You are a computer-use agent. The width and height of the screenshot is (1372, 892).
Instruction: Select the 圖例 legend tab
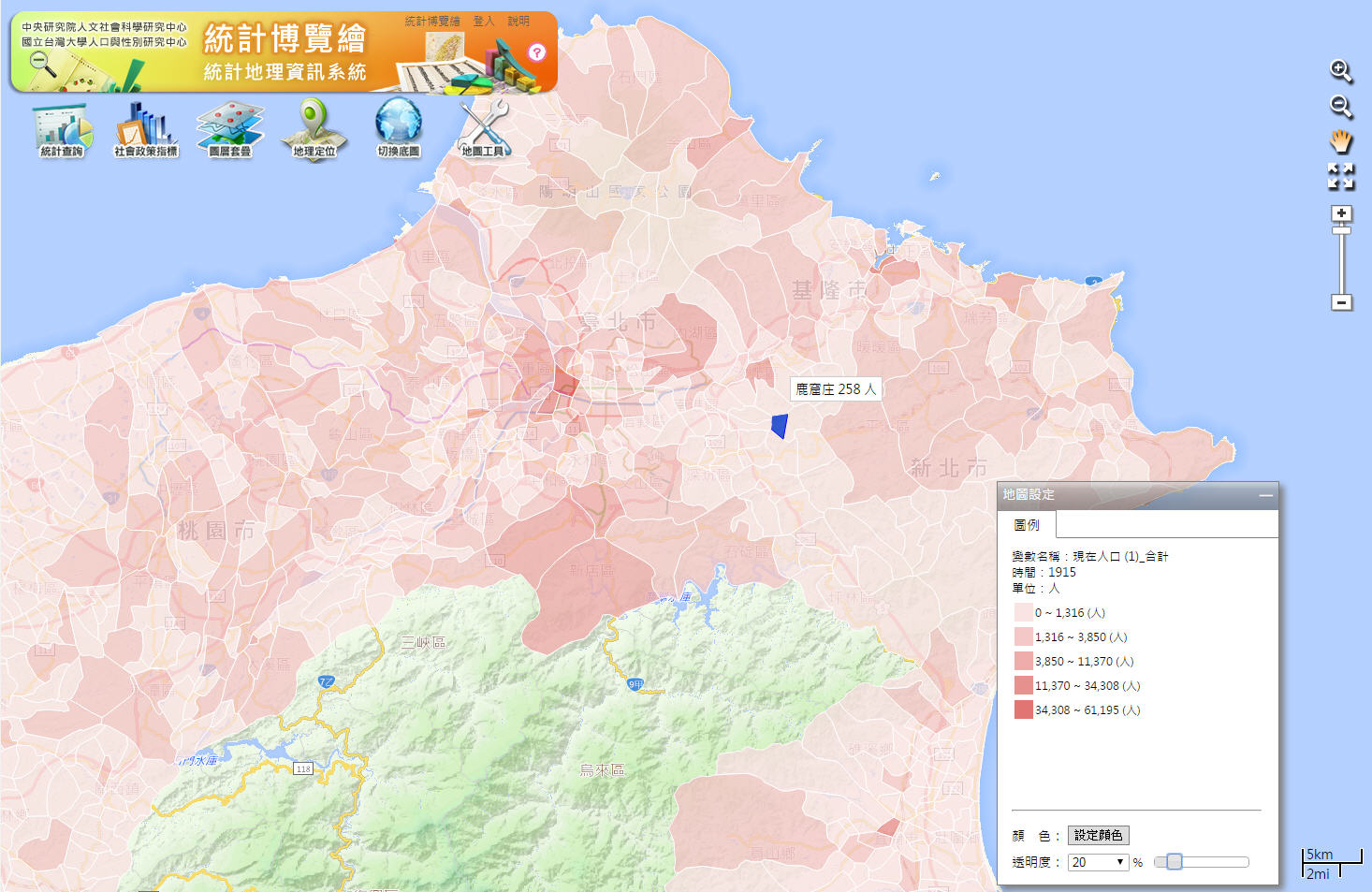(x=1027, y=525)
